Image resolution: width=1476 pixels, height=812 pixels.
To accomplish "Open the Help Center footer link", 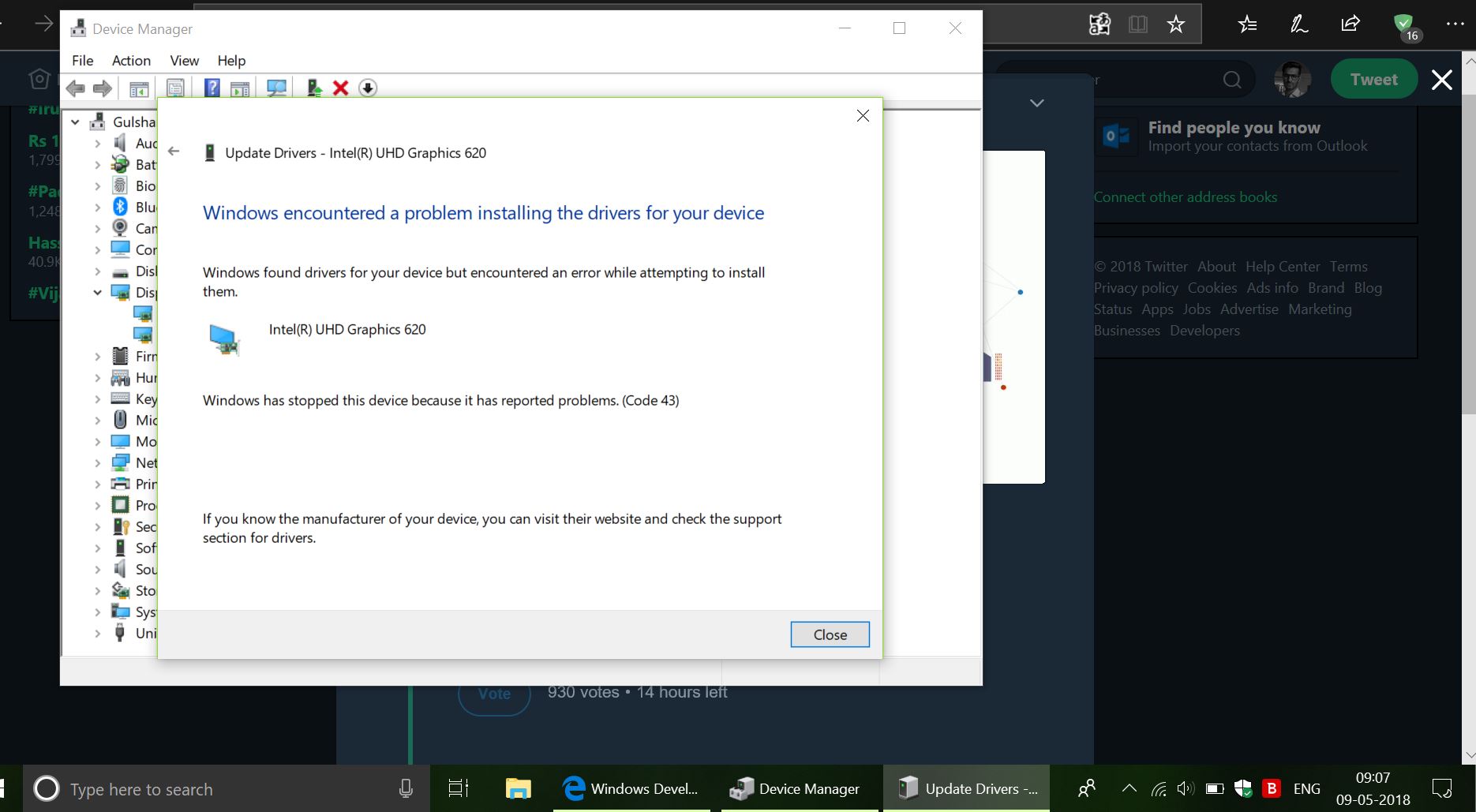I will click(1283, 267).
